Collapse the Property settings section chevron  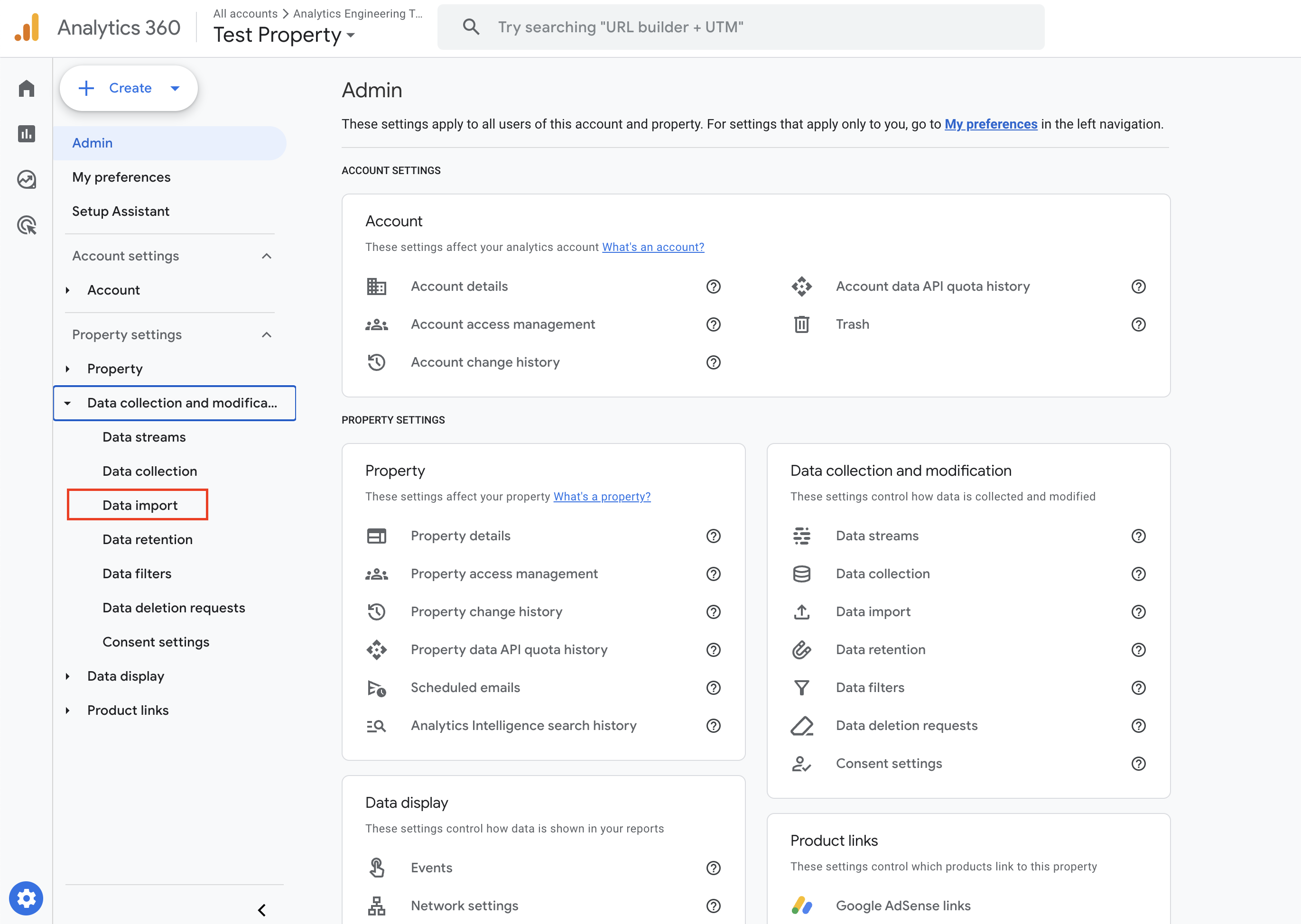tap(266, 334)
